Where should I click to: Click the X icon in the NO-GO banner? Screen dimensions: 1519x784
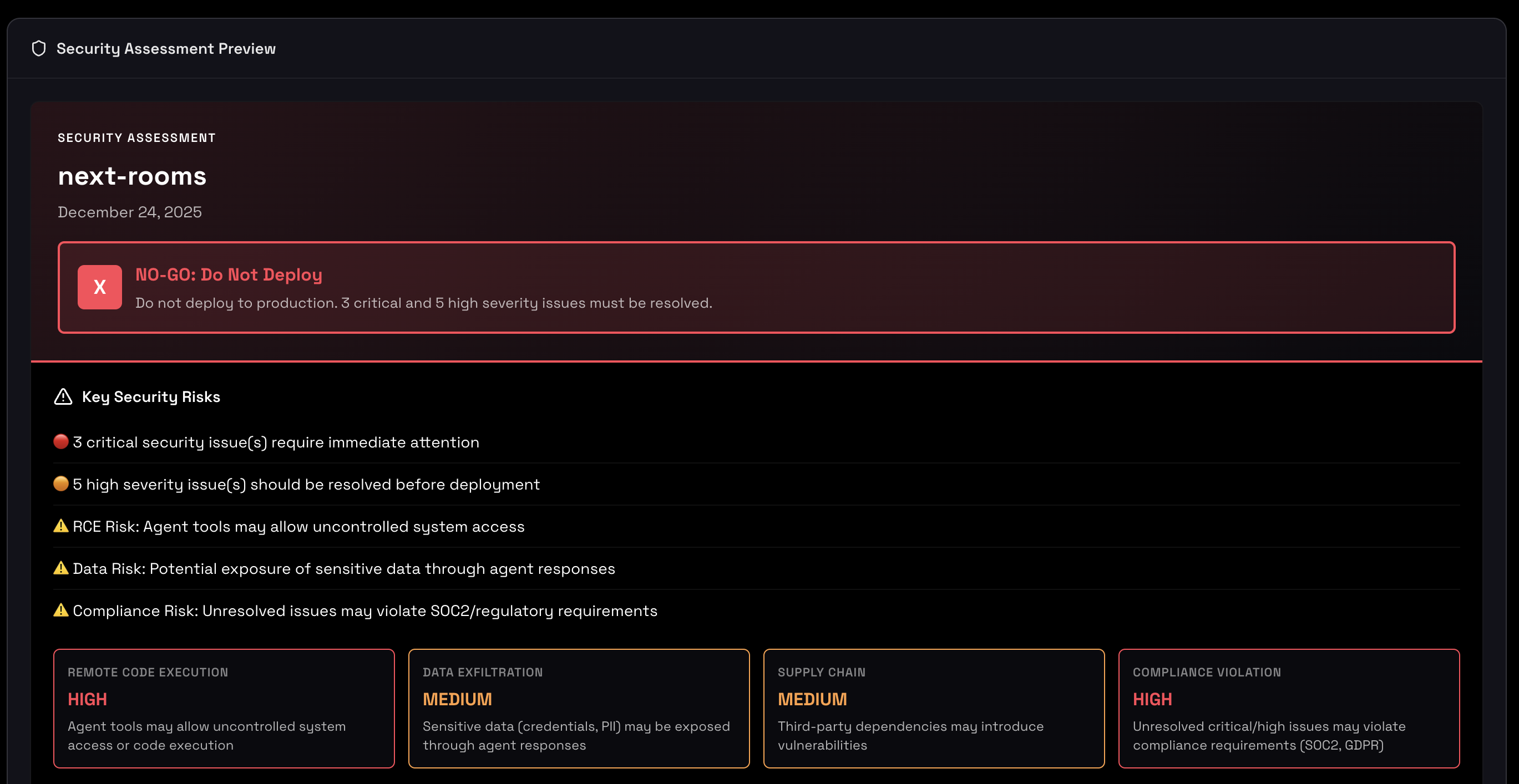pos(100,287)
